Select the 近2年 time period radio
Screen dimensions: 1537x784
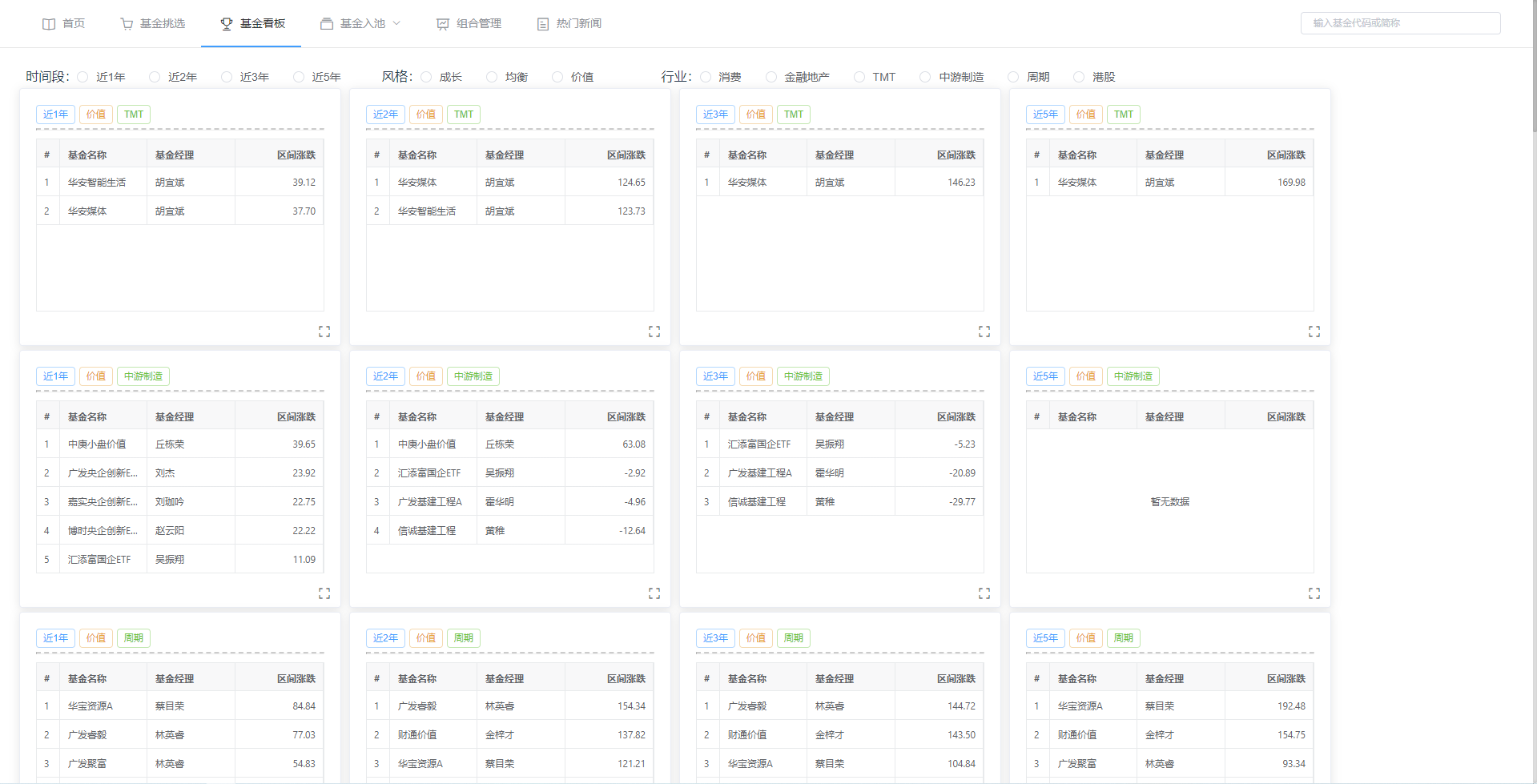(x=155, y=77)
